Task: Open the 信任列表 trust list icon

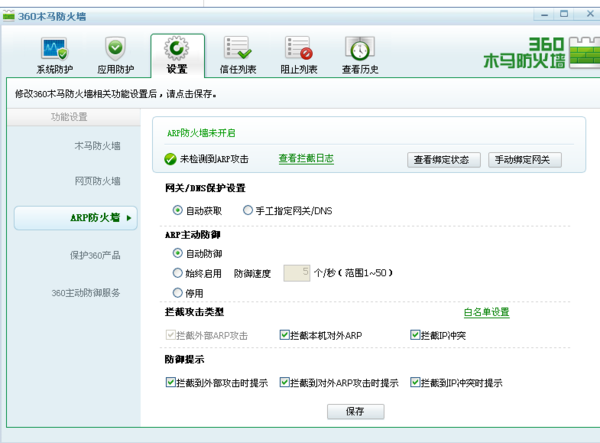Action: pos(238,48)
